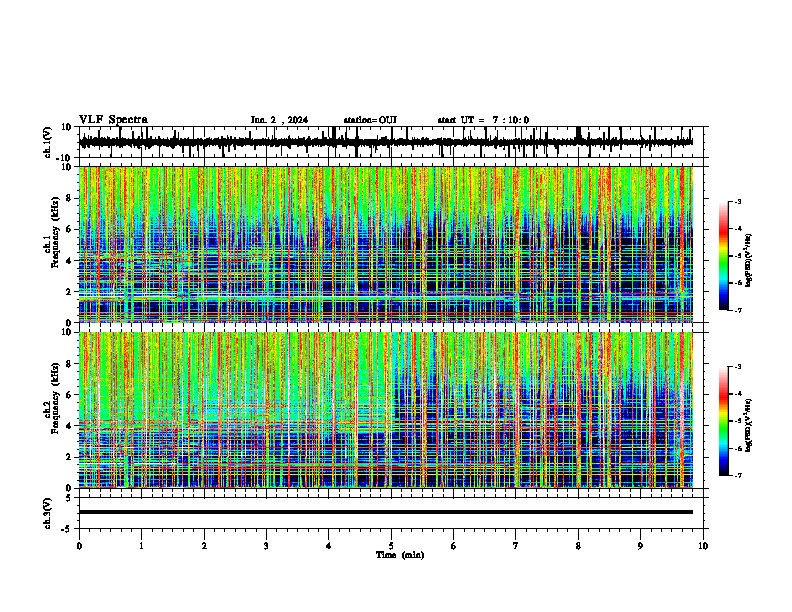Click the ch.1 frequency spectrogram panel
Image resolution: width=792 pixels, height=612 pixels.
[386, 244]
